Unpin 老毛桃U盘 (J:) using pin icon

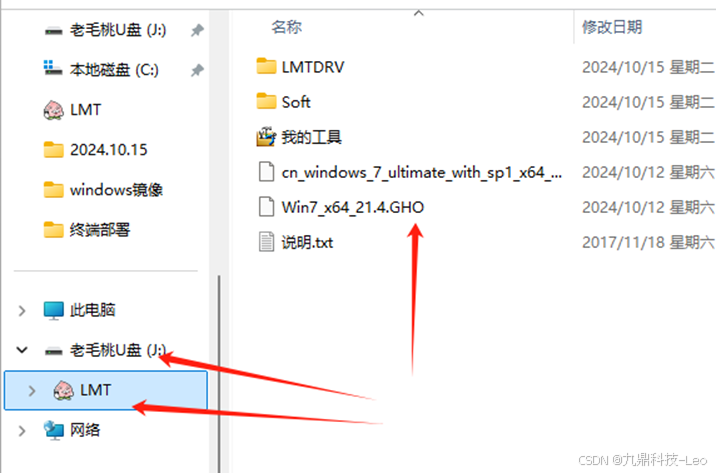[x=197, y=30]
